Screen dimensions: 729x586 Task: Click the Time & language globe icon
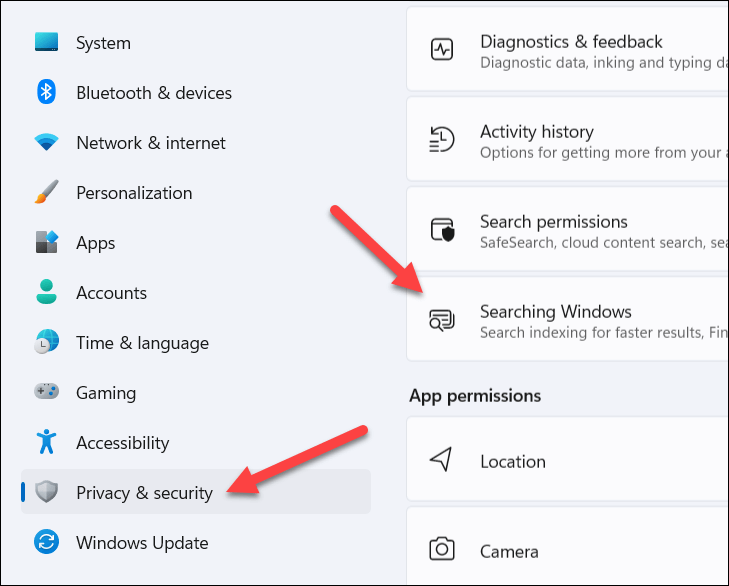(47, 342)
